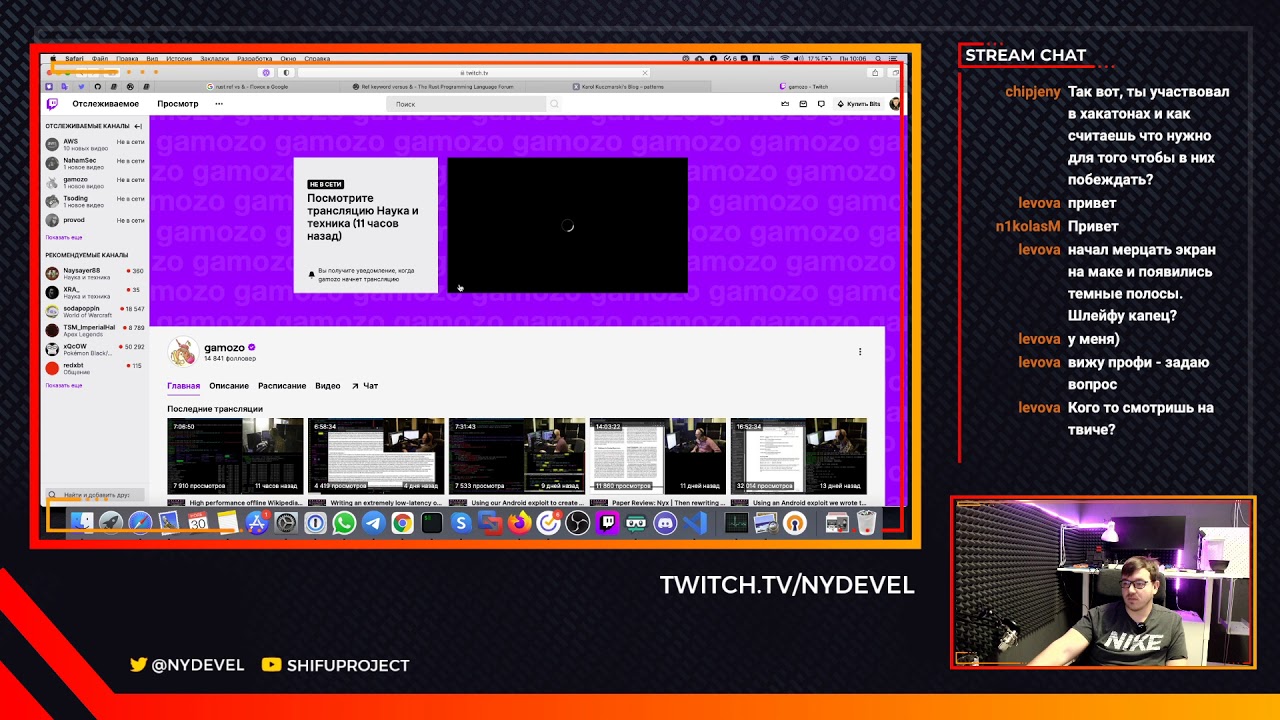Image resolution: width=1280 pixels, height=720 pixels.
Task: Open Calendar from the Dock
Action: tap(198, 522)
